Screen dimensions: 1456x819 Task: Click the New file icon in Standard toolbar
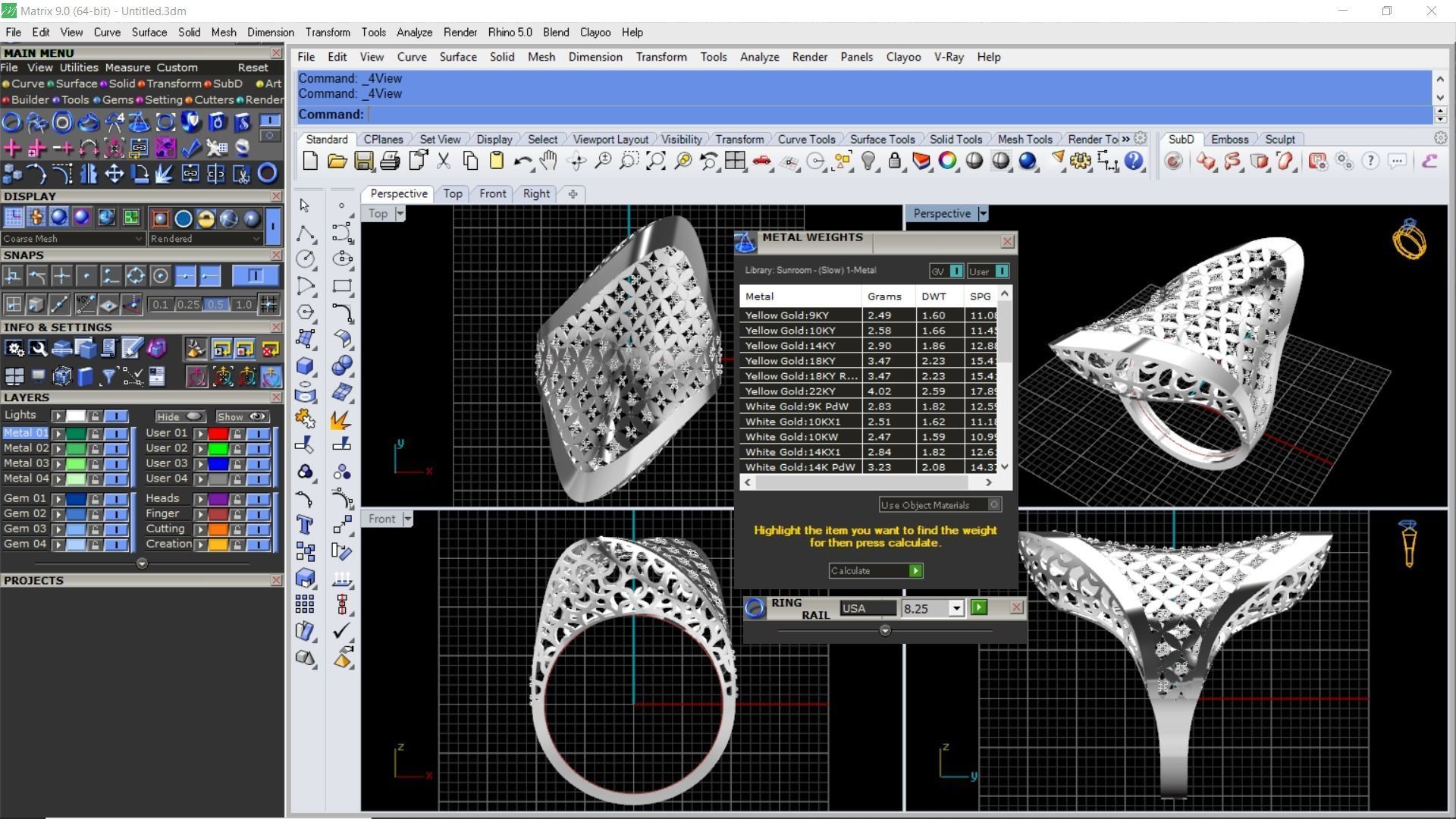point(310,161)
